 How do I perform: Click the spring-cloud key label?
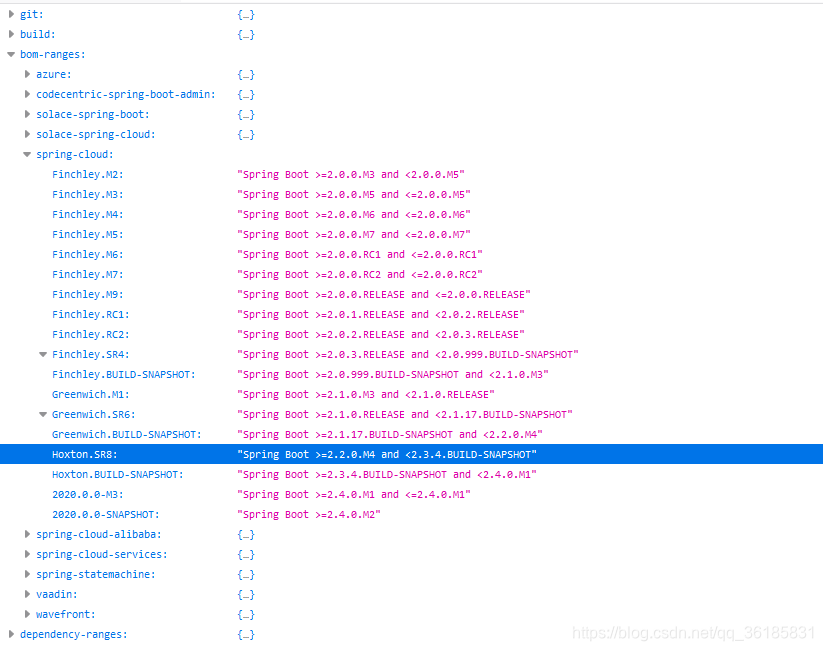[75, 154]
